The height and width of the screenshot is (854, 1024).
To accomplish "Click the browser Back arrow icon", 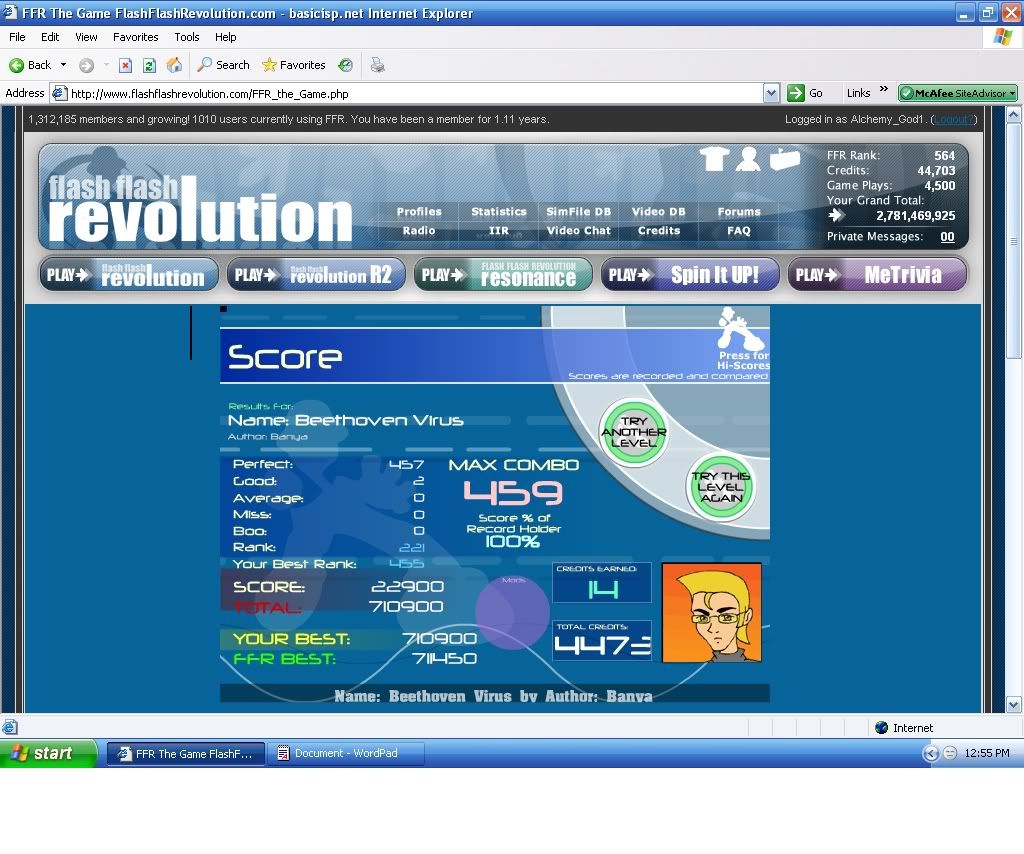I will [x=17, y=65].
